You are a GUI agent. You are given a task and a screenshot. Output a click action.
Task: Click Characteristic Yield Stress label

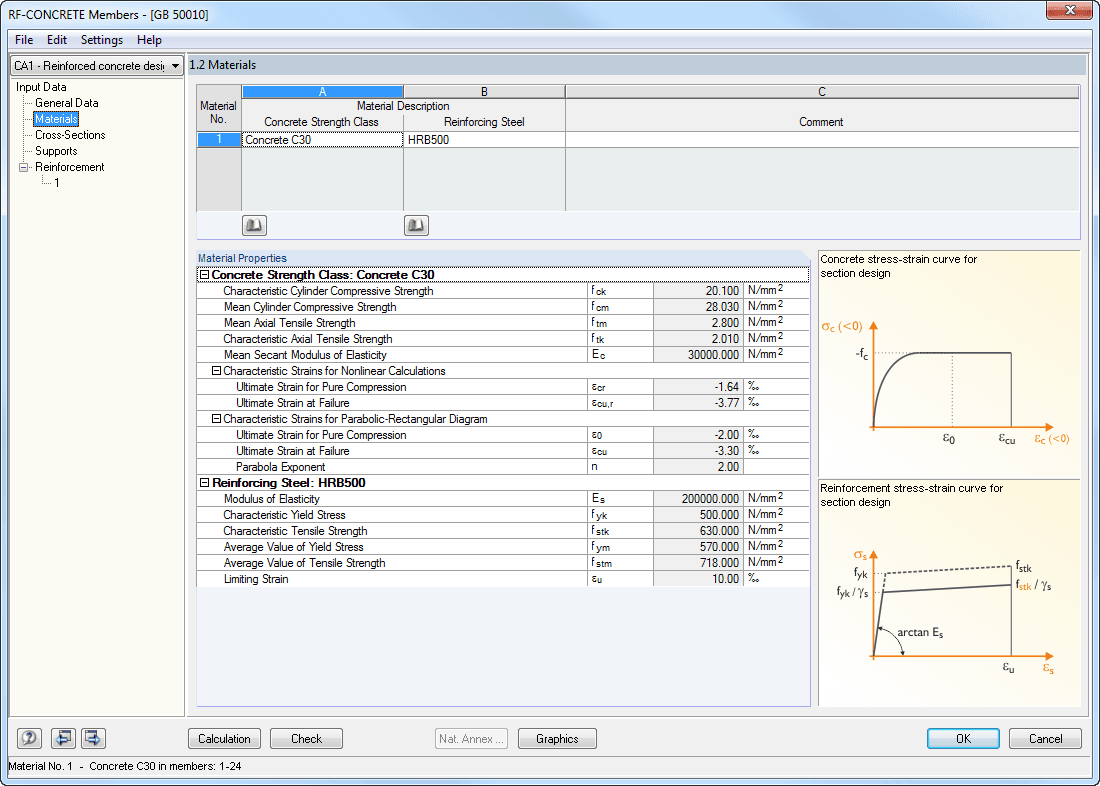pyautogui.click(x=284, y=515)
